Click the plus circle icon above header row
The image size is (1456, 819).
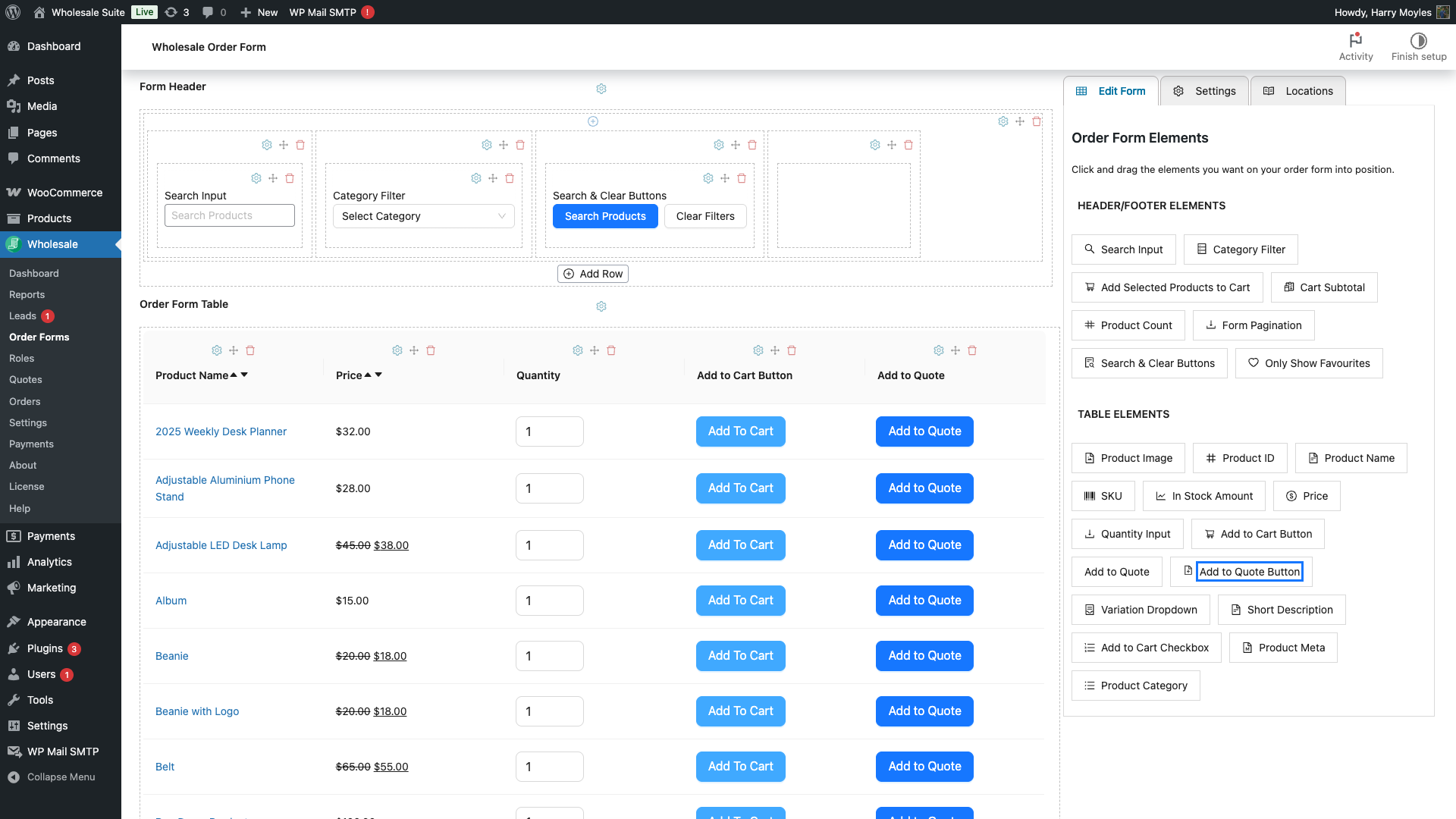pos(593,121)
